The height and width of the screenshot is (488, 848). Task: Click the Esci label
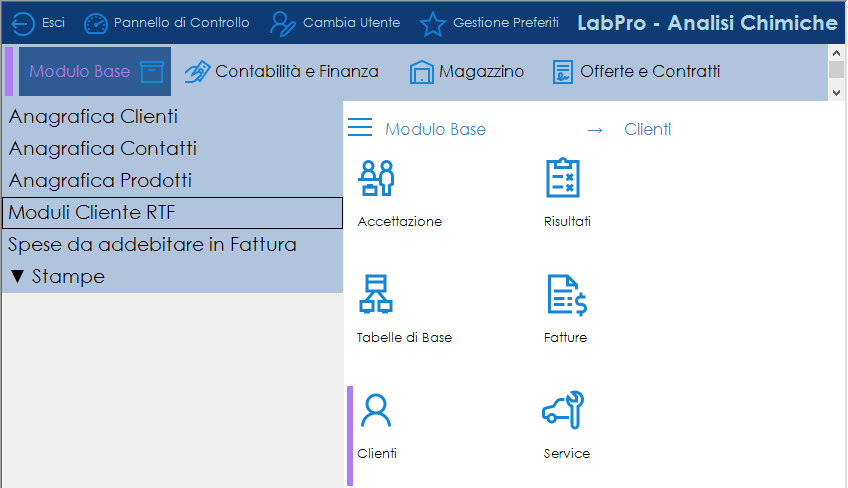point(54,23)
